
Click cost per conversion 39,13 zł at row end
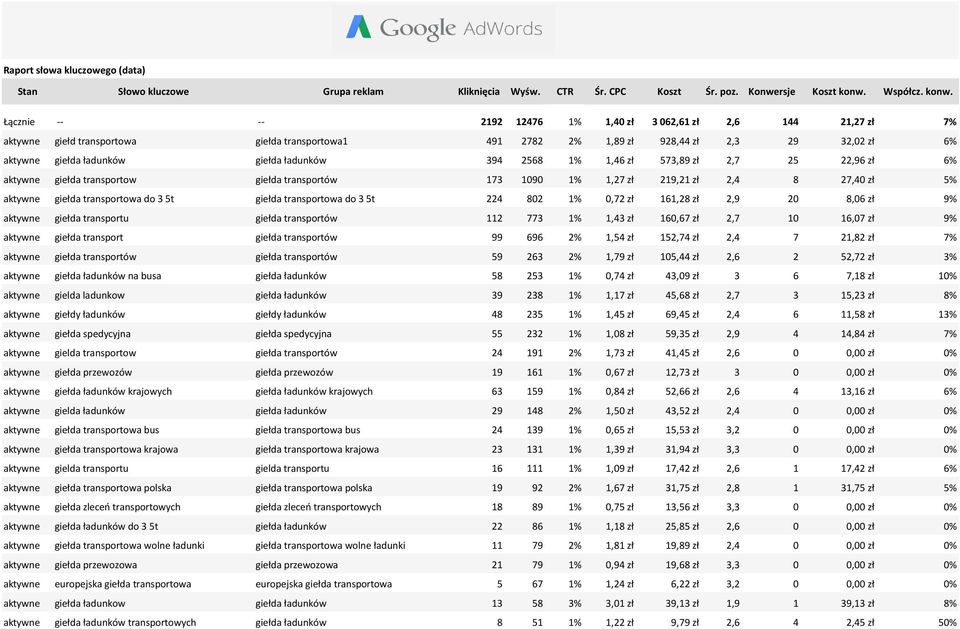point(857,603)
